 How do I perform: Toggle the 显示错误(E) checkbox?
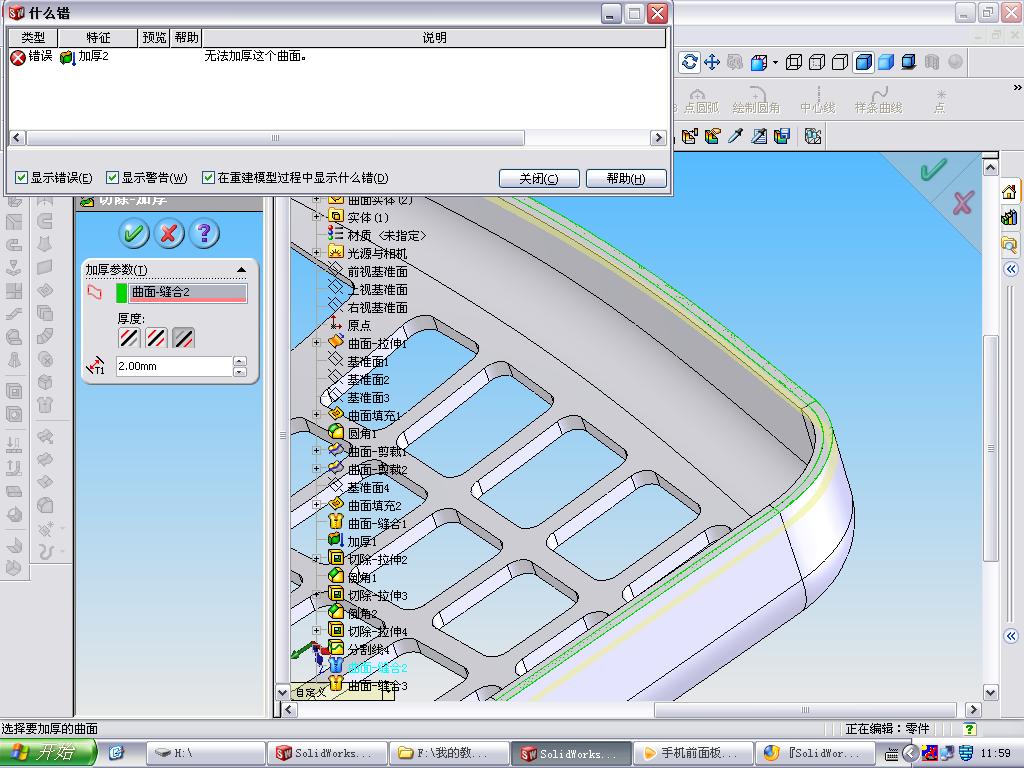tap(22, 178)
